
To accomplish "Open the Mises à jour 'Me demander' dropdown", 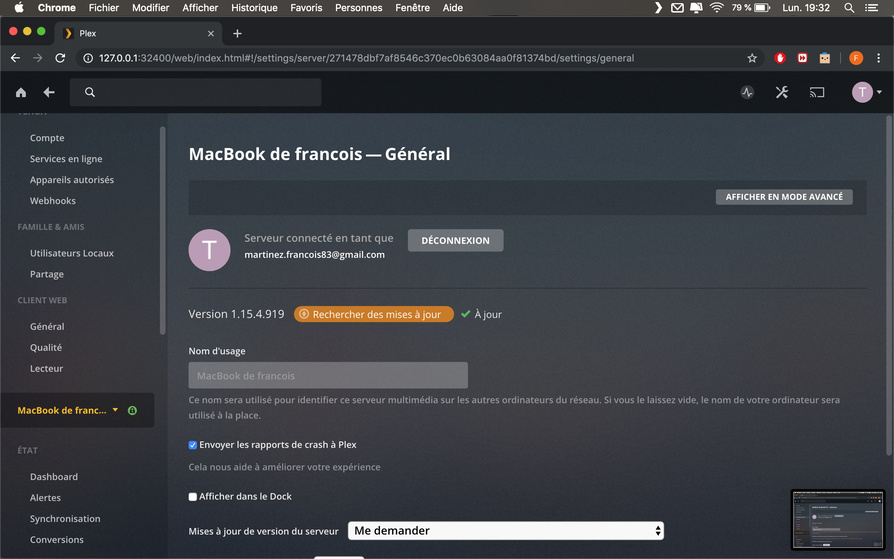I will 506,531.
